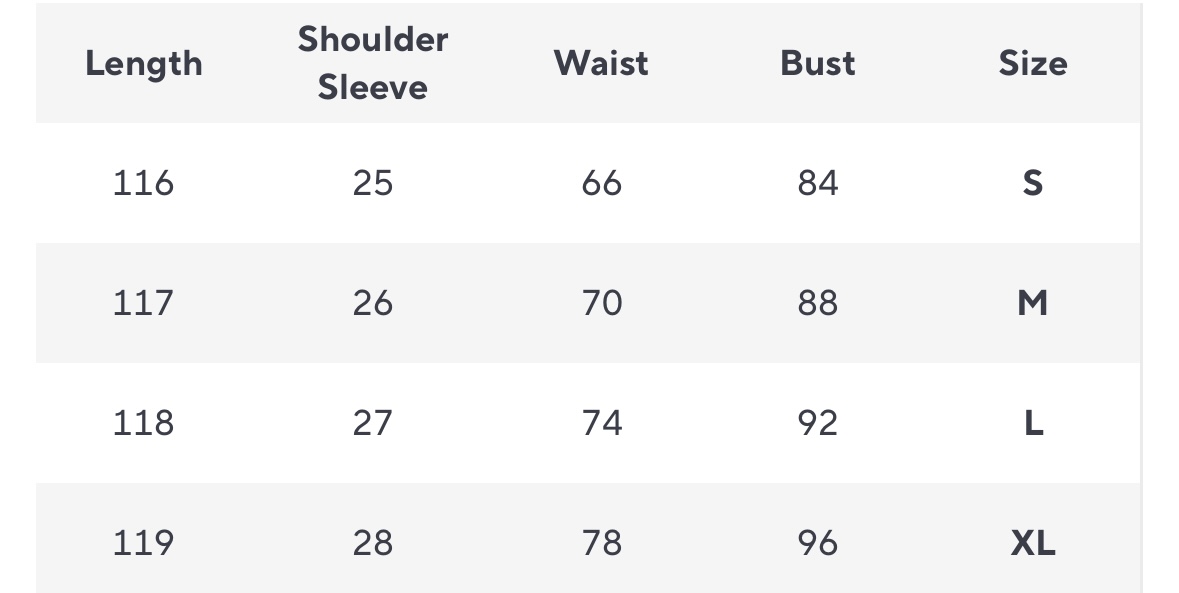The width and height of the screenshot is (1179, 593).
Task: Click waist value 70
Action: (601, 303)
